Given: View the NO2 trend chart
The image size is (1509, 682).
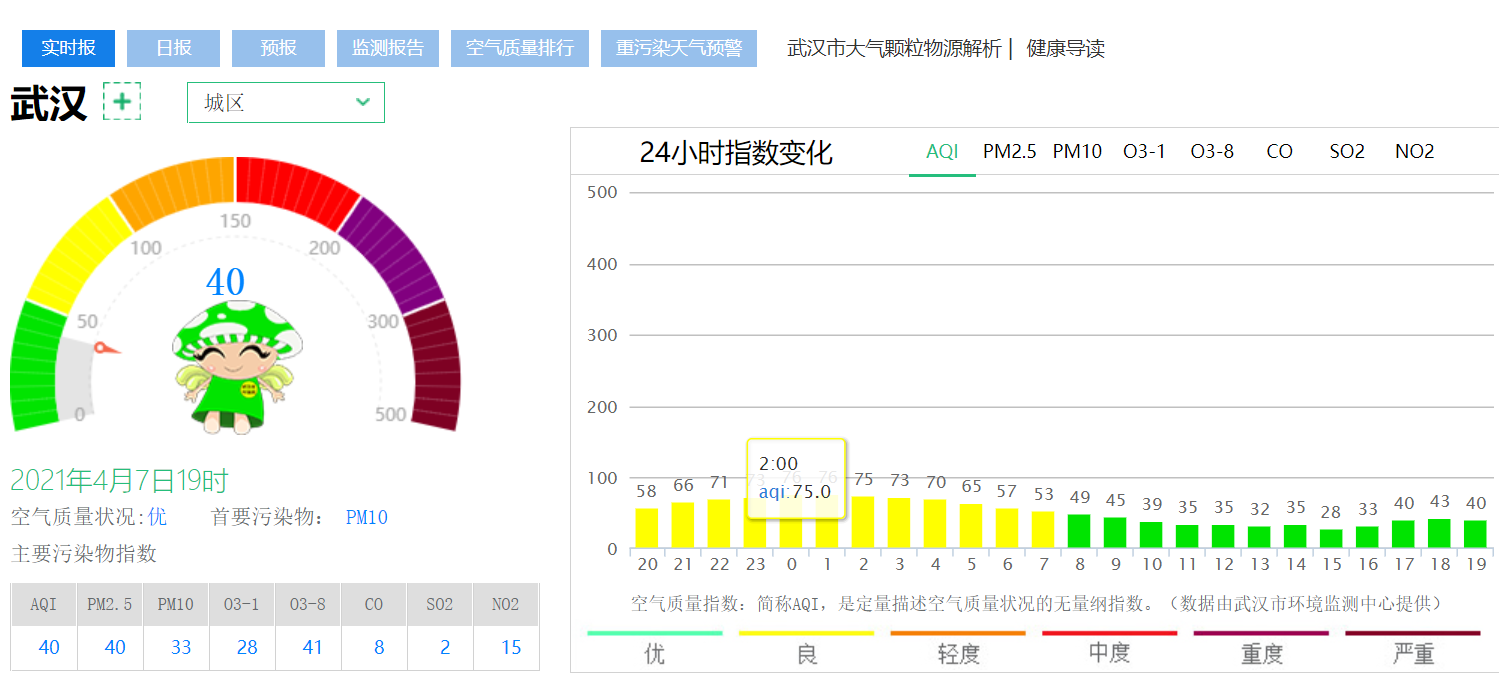Looking at the screenshot, I should (1414, 151).
